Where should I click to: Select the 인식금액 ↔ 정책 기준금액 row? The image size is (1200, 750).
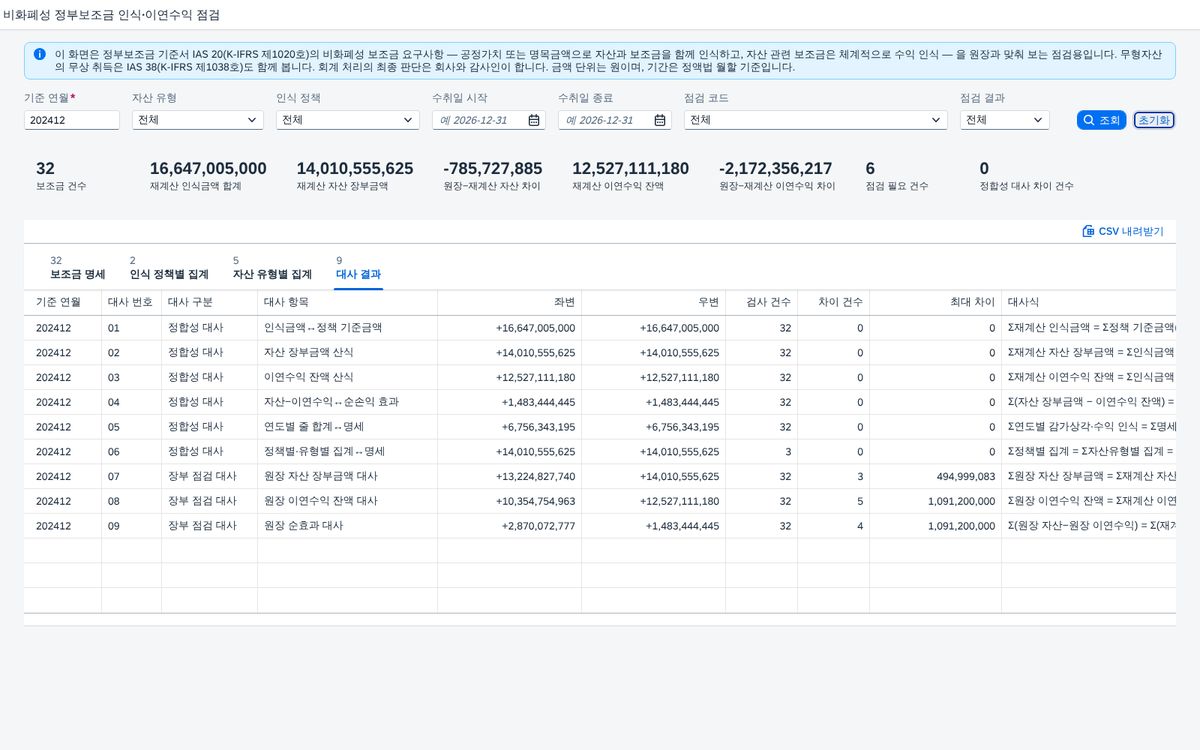click(x=600, y=327)
